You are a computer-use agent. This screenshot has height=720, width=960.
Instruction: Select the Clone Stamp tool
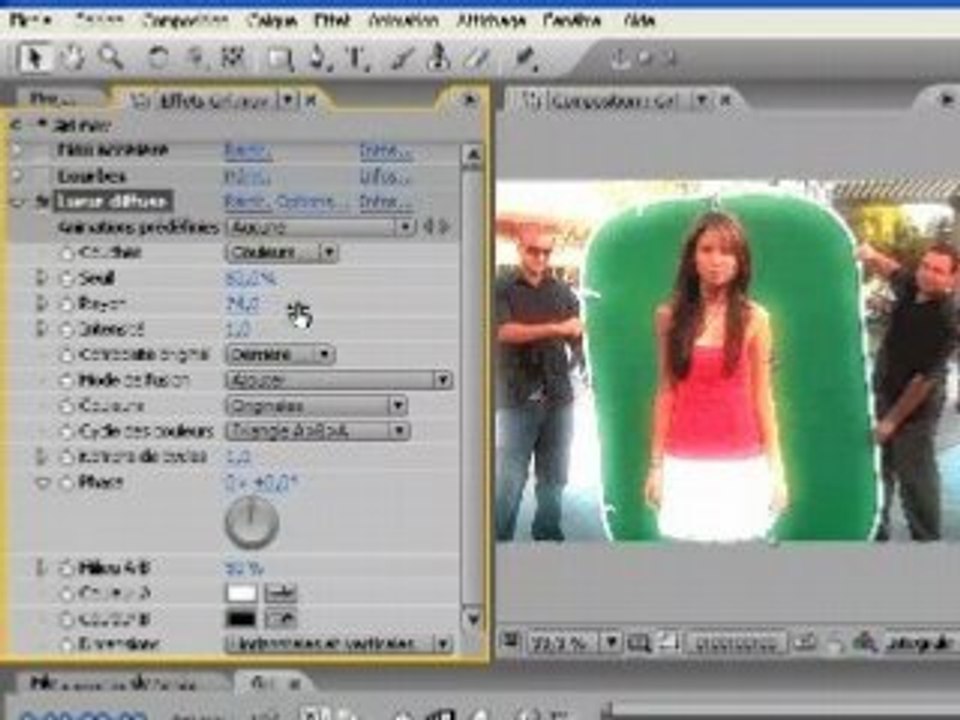tap(438, 58)
